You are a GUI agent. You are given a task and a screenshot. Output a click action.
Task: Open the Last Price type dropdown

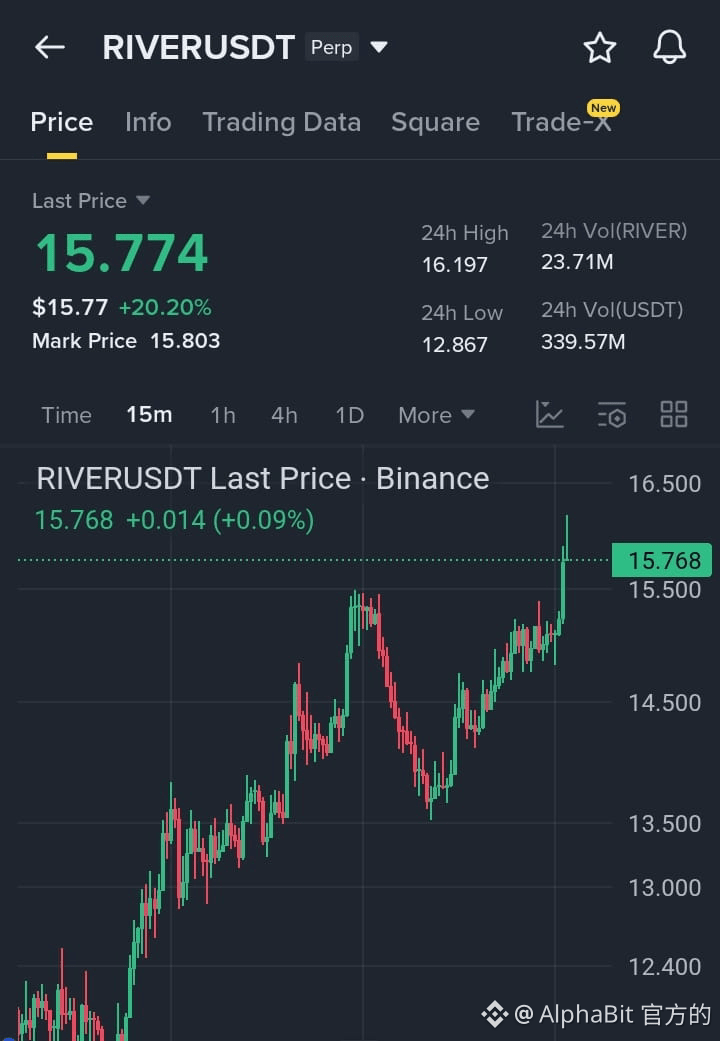(92, 200)
